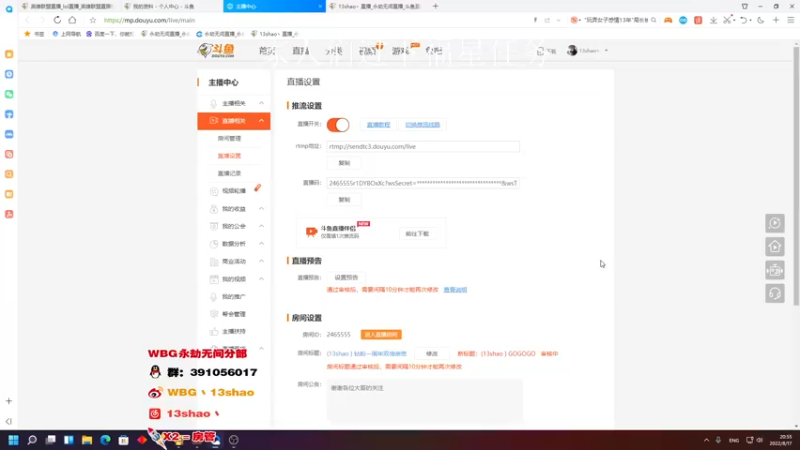This screenshot has height=450, width=800.
Task: Open taskbar search
Action: click(32, 440)
